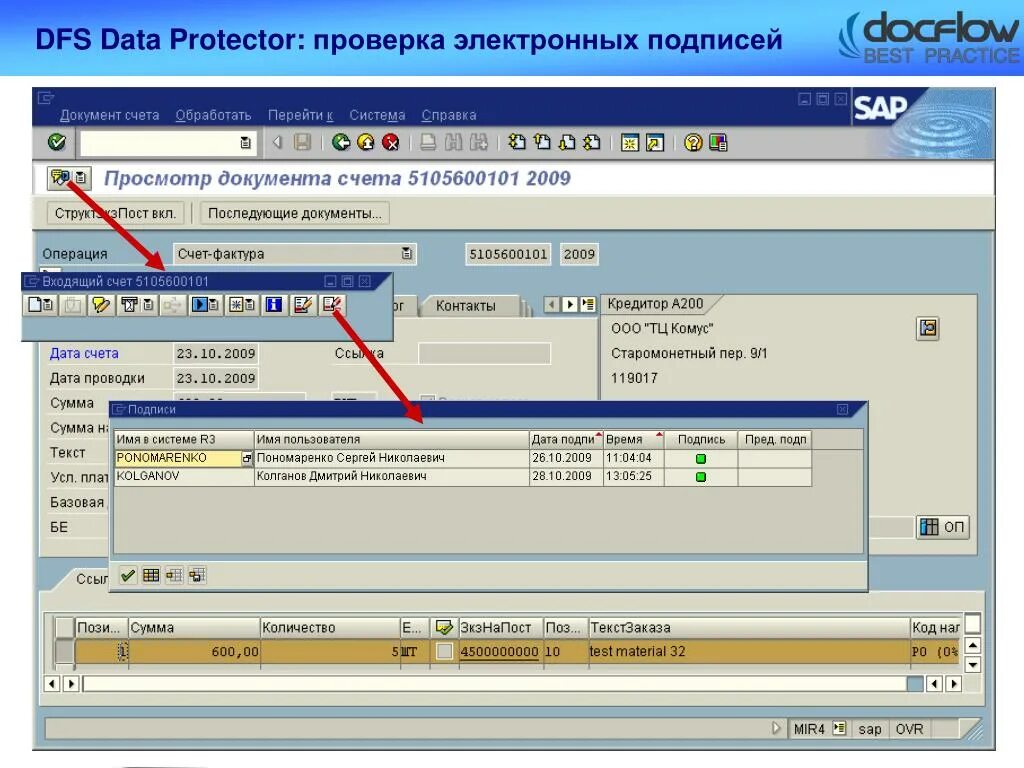Click the item table scroll down arrow
1024x768 pixels.
tap(972, 665)
